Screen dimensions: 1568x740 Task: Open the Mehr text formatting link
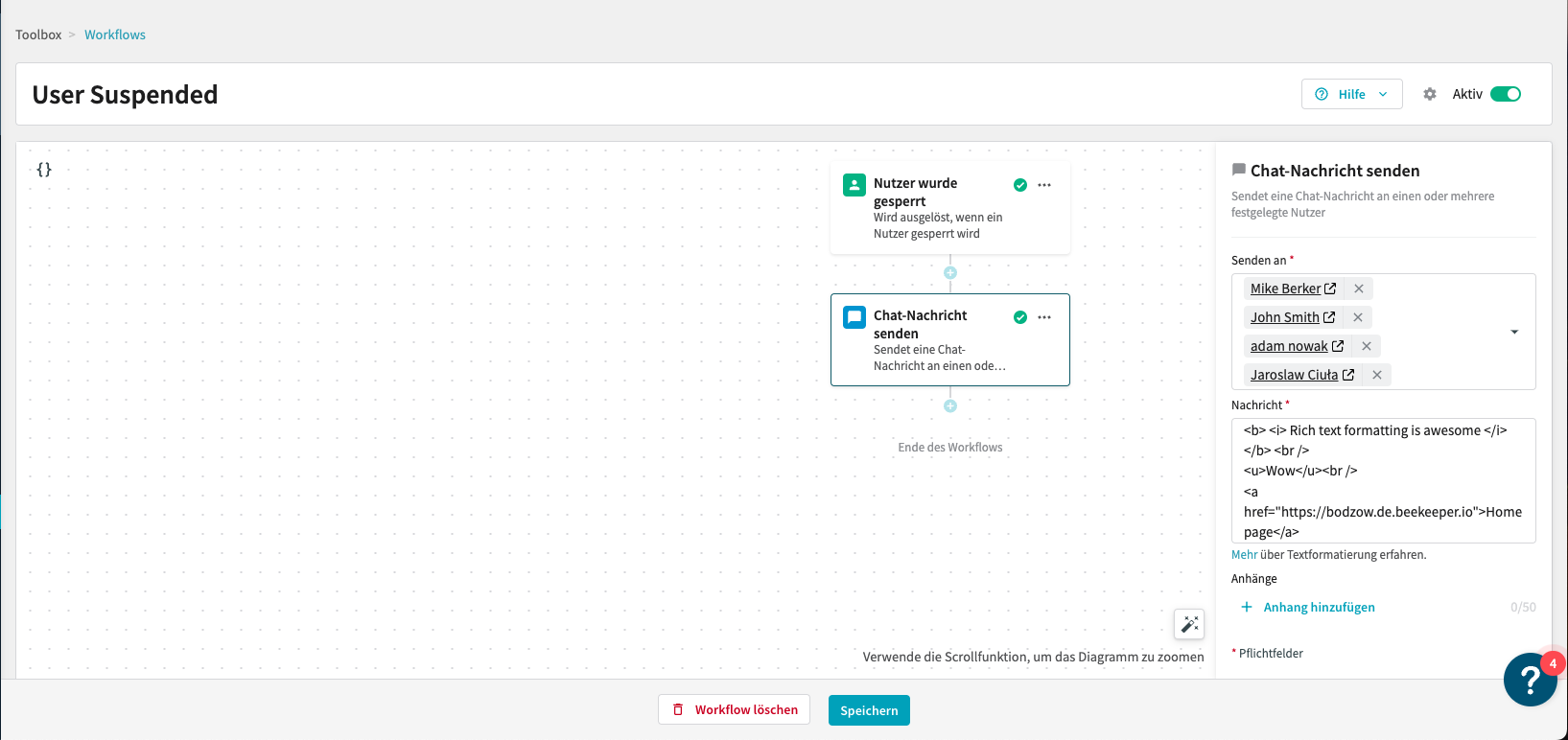[x=1244, y=555]
